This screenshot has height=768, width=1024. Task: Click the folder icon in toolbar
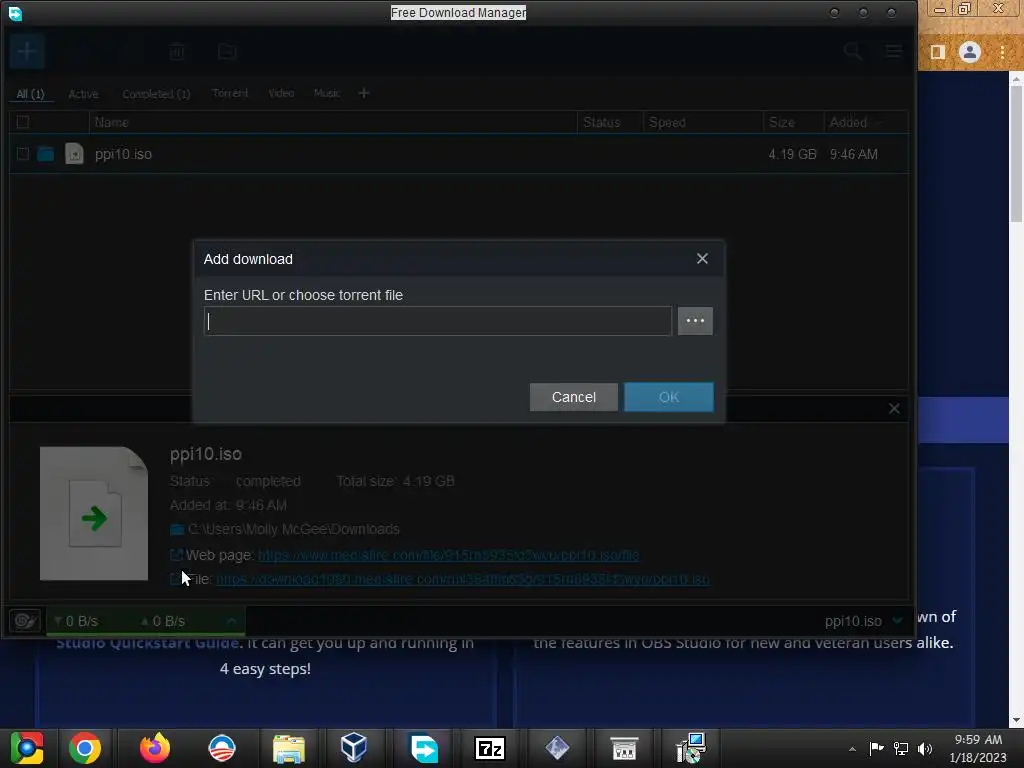pos(227,51)
